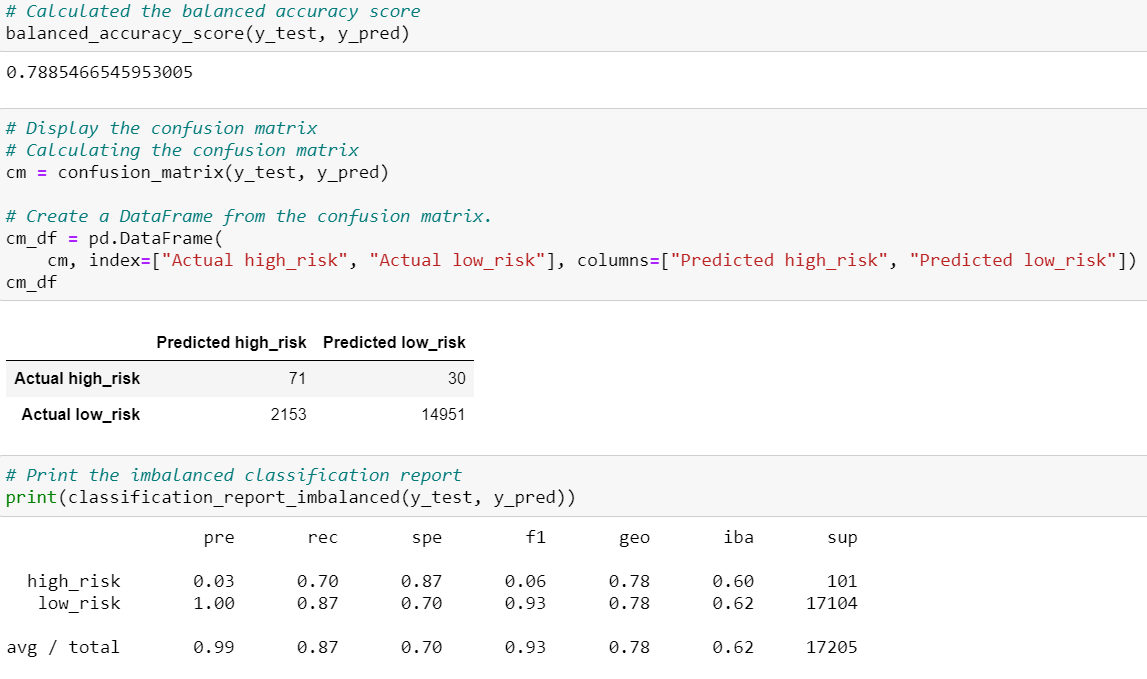Click the '# Calculating the confusion matrix' comment
Image resolution: width=1147 pixels, height=679 pixels.
pos(182,151)
